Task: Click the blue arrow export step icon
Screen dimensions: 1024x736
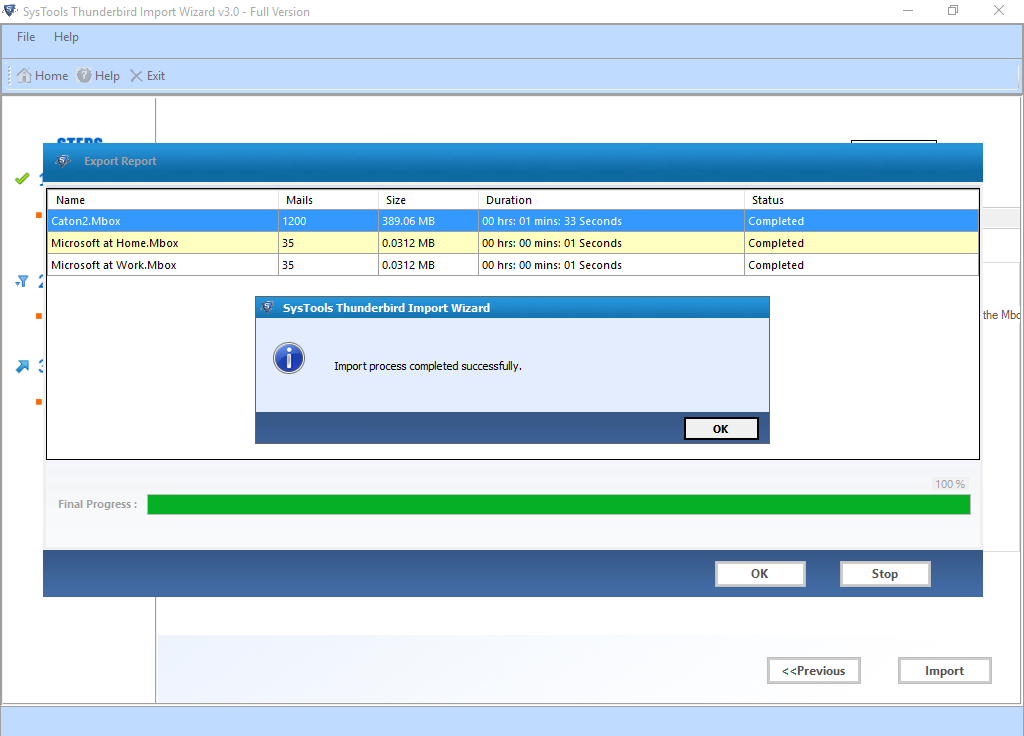Action: [x=22, y=366]
